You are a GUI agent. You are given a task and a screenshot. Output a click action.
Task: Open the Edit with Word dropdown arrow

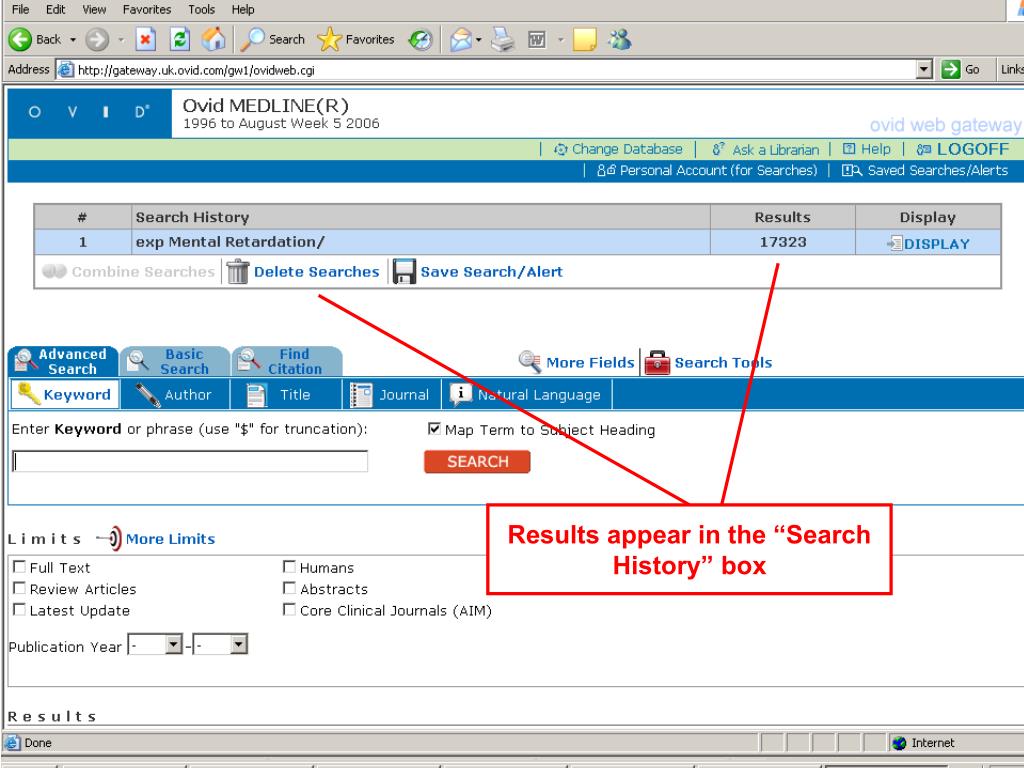coord(560,40)
